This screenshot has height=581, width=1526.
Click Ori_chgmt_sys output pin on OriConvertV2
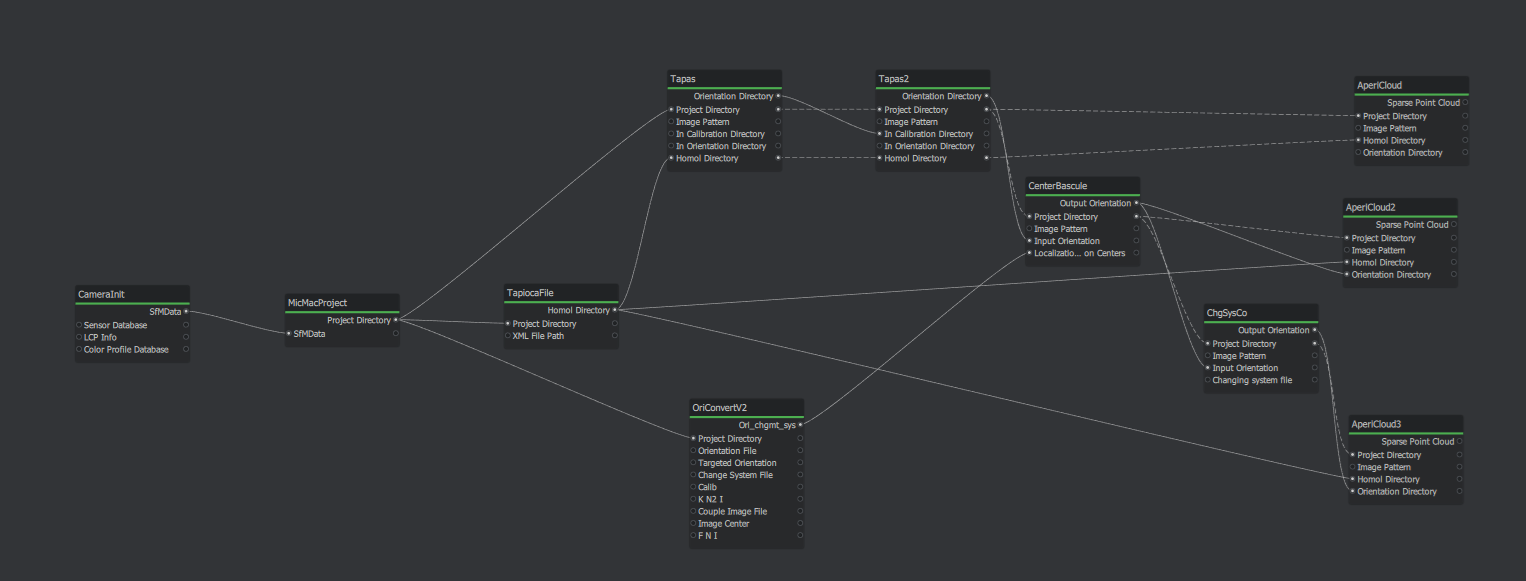pyautogui.click(x=800, y=425)
